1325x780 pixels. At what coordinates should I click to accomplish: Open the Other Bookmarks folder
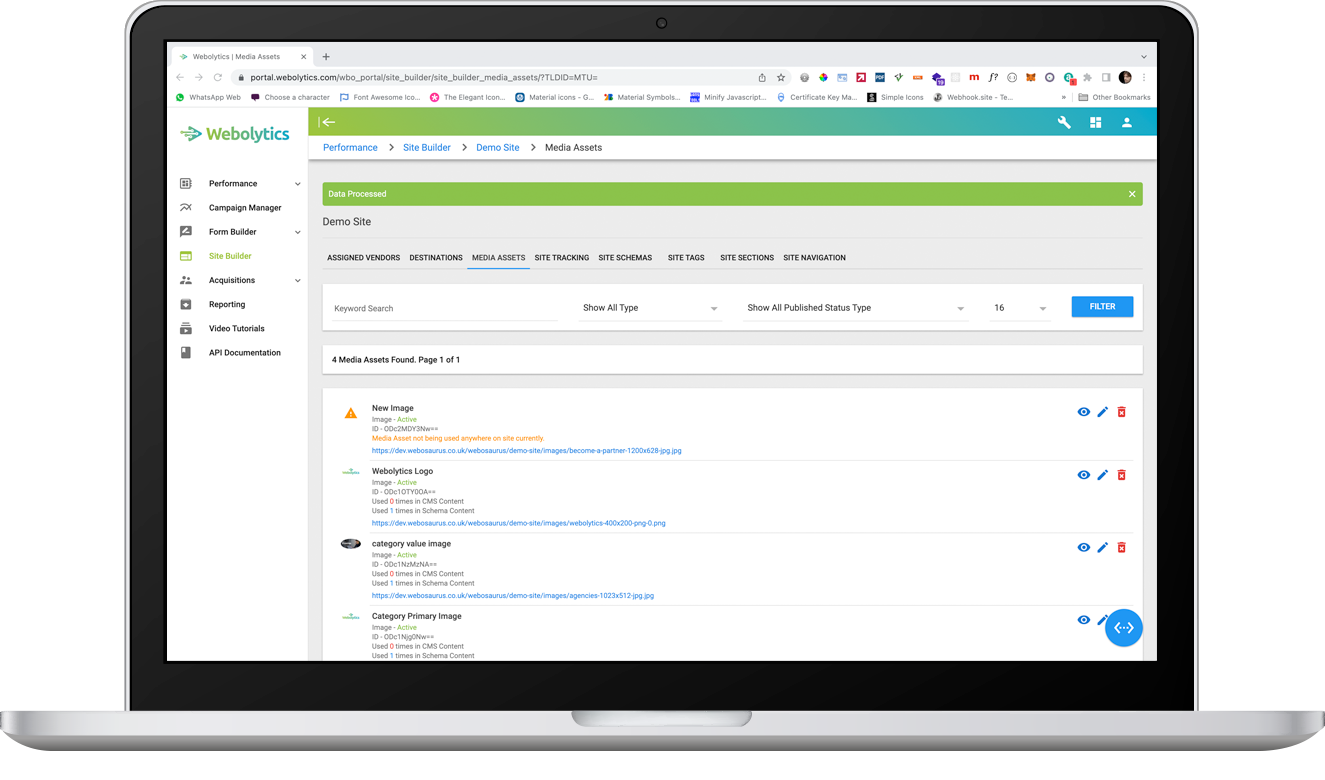(1114, 98)
